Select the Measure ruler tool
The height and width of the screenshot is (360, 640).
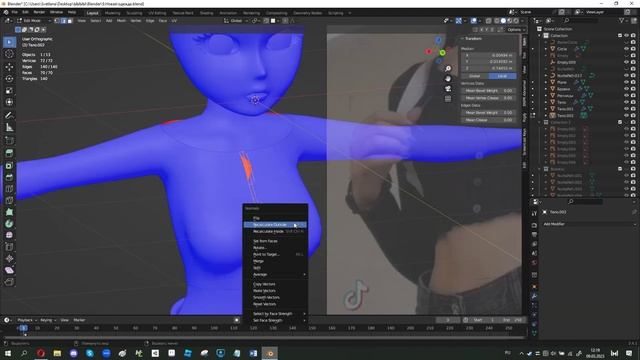point(9,127)
